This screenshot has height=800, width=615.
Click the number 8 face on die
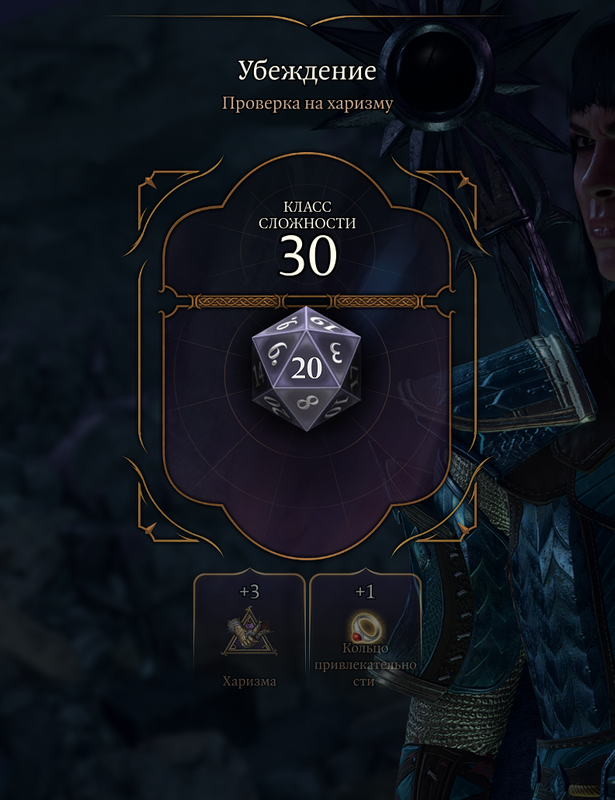pyautogui.click(x=306, y=404)
